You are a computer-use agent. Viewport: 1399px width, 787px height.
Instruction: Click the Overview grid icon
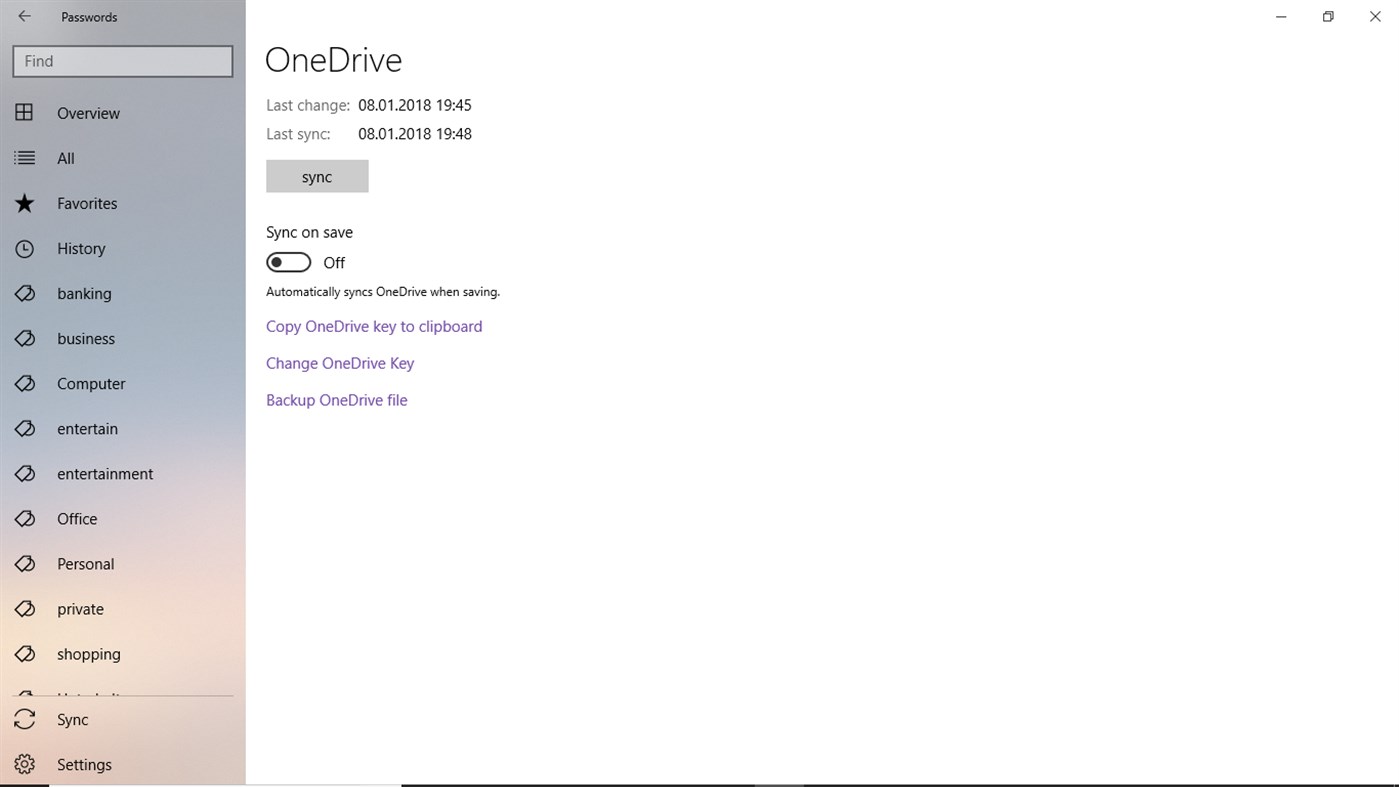(x=24, y=113)
